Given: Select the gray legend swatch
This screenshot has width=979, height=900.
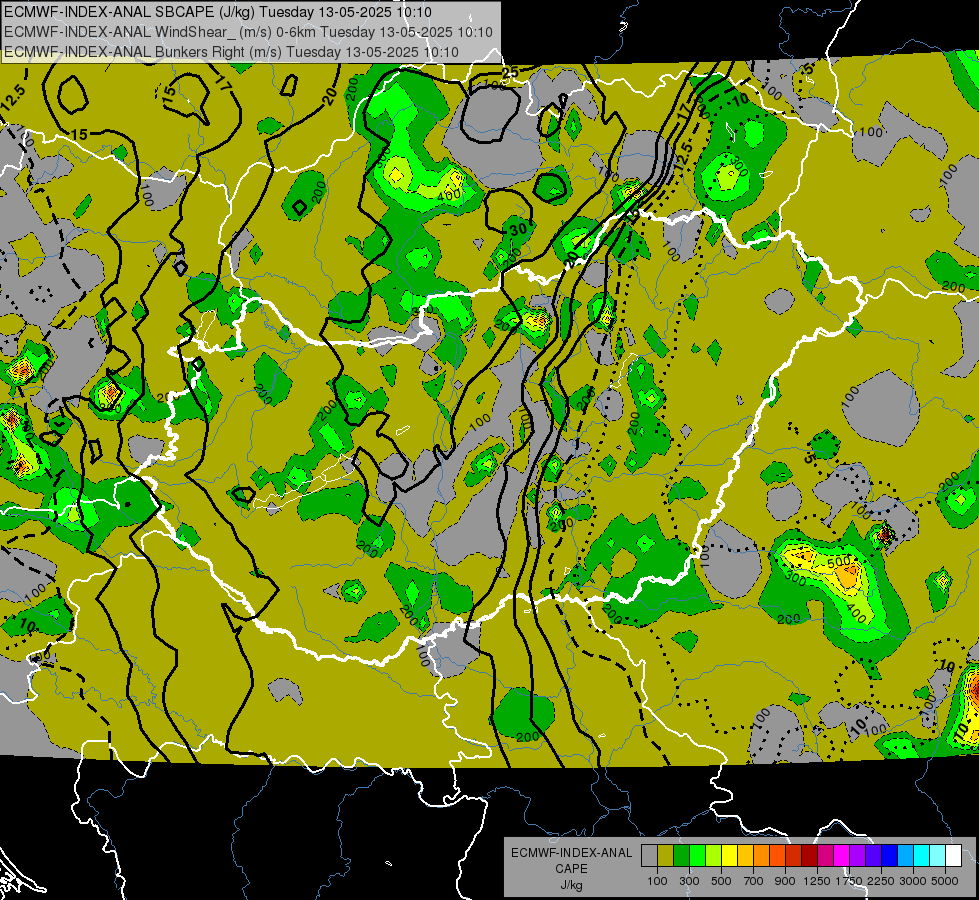Looking at the screenshot, I should [x=649, y=856].
